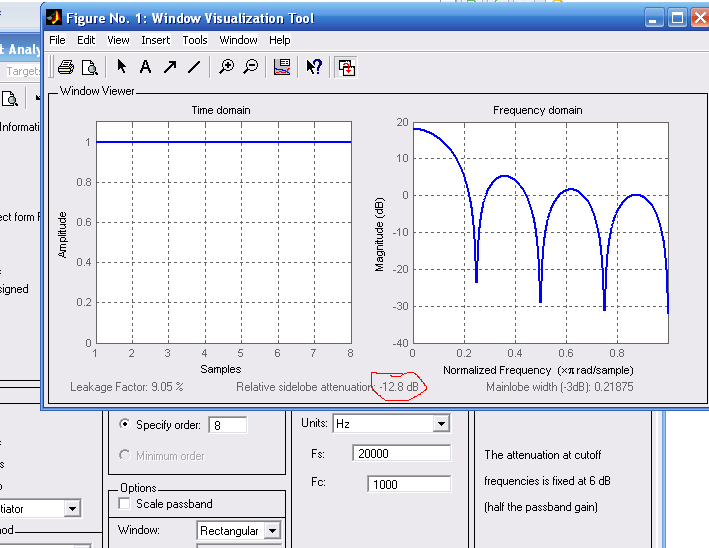Screen dimensions: 709x548
Task: Activate the Zoom Out magnifier
Action: pyautogui.click(x=250, y=67)
